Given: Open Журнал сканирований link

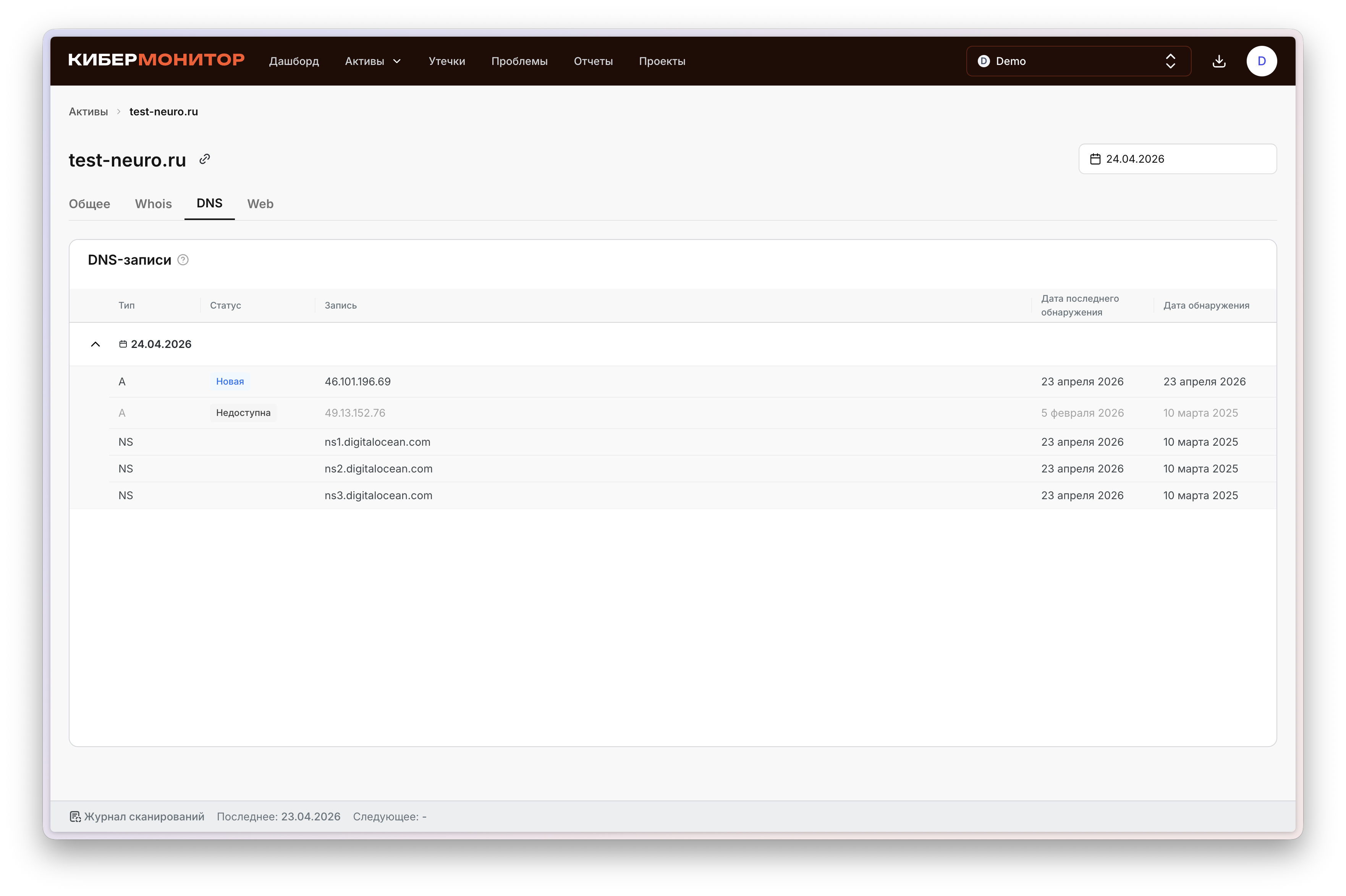Looking at the screenshot, I should coord(144,817).
